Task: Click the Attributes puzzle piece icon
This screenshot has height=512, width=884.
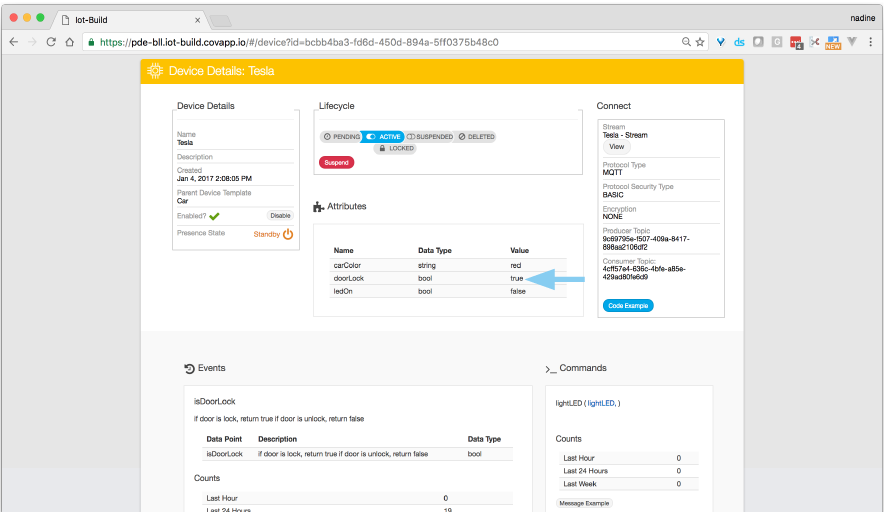Action: (319, 207)
